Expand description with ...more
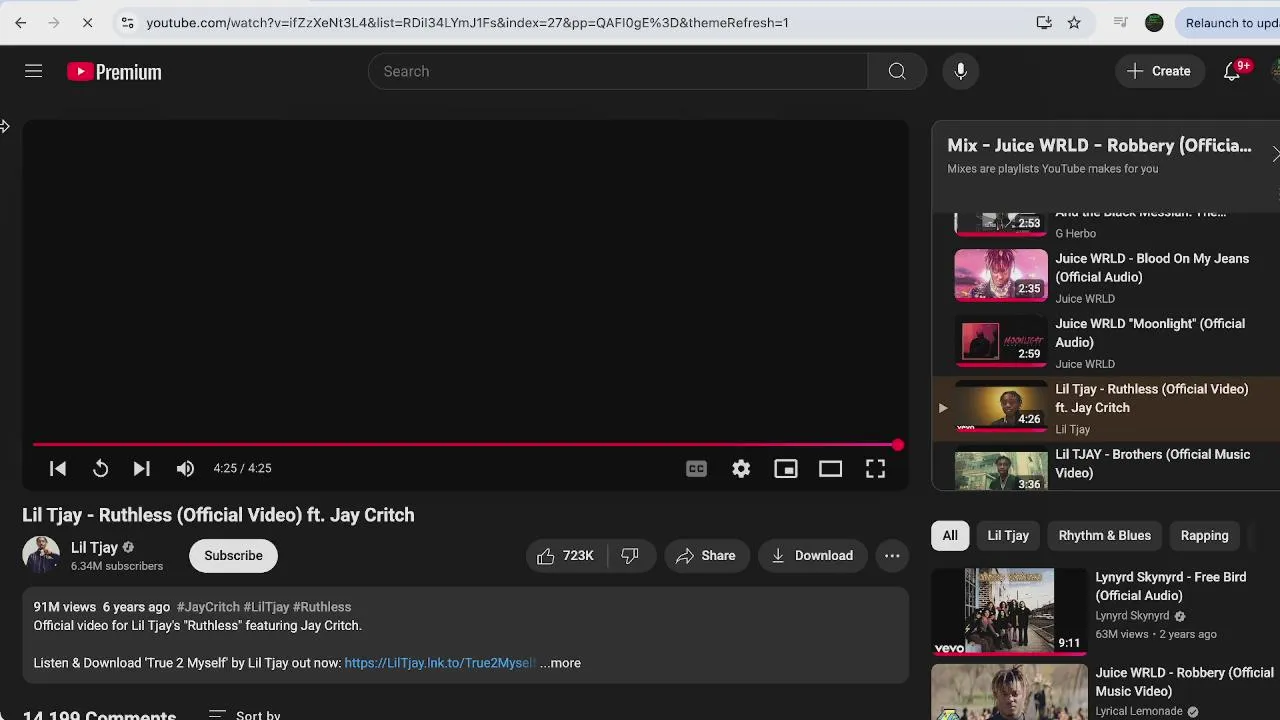 tap(560, 663)
